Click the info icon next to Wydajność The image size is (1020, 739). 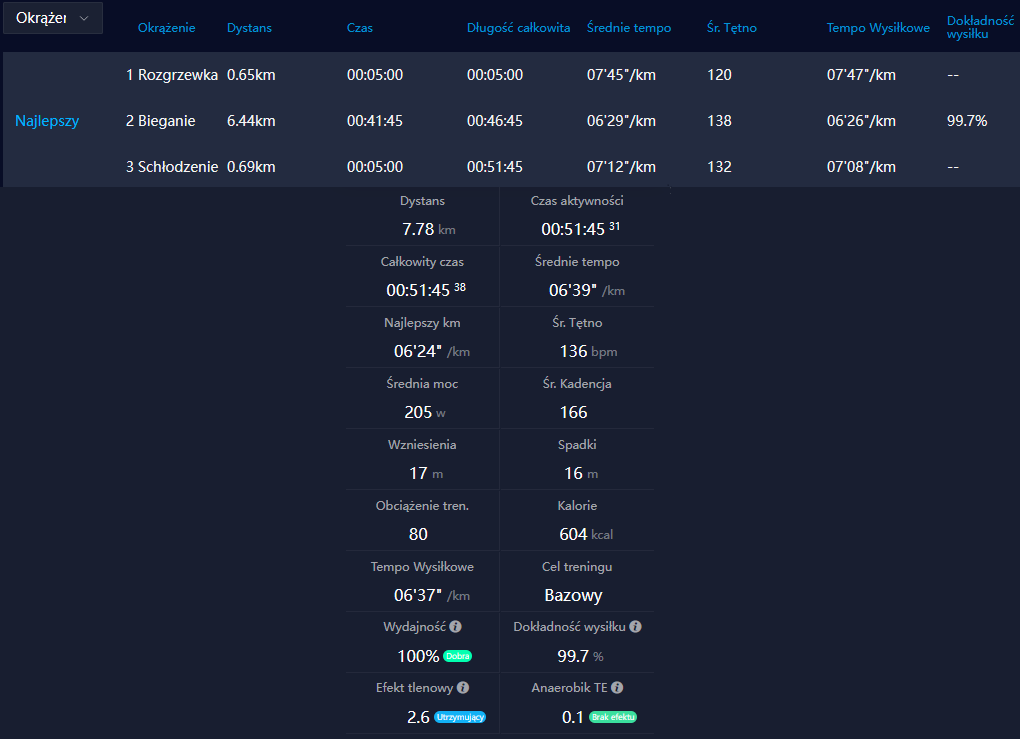pos(456,627)
